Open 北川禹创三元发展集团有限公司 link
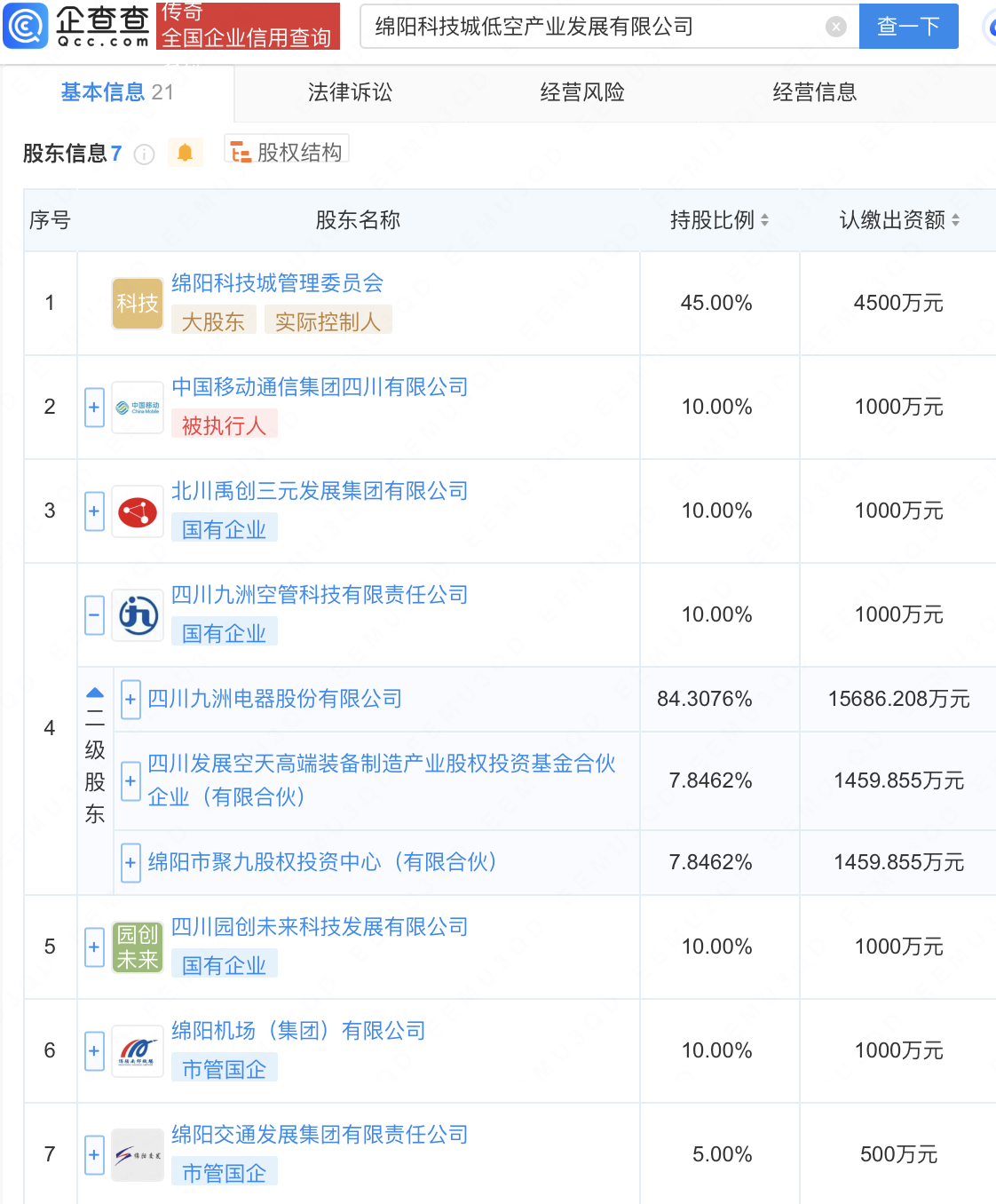The height and width of the screenshot is (1204, 996). pyautogui.click(x=320, y=491)
